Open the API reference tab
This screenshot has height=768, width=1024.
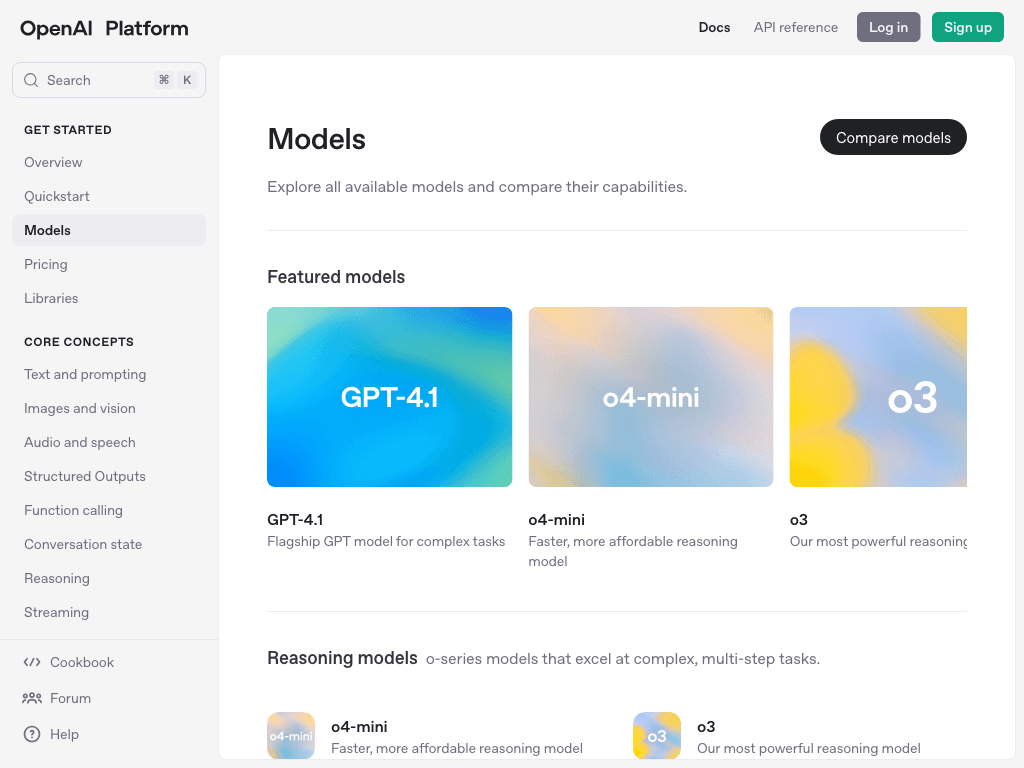coord(795,27)
